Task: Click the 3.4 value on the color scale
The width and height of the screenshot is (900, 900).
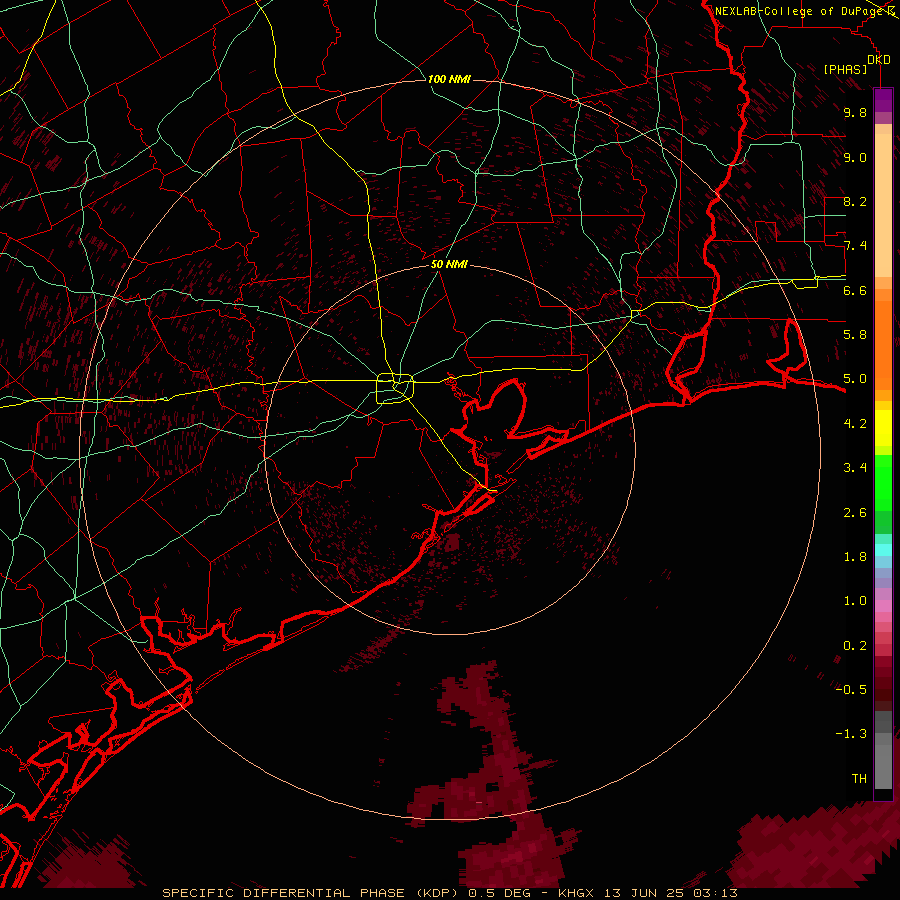Action: pos(855,468)
